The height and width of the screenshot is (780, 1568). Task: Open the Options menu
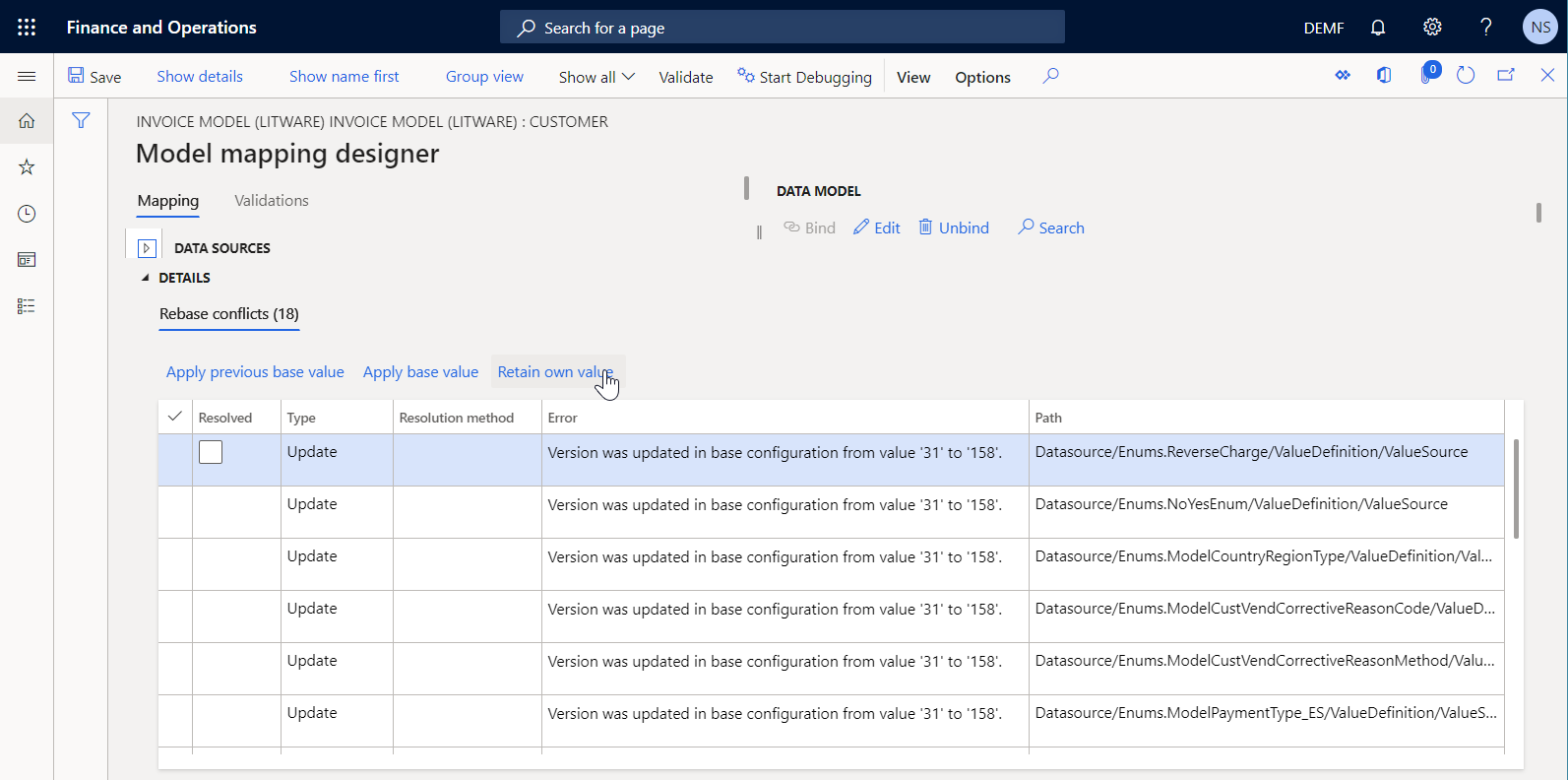click(982, 77)
